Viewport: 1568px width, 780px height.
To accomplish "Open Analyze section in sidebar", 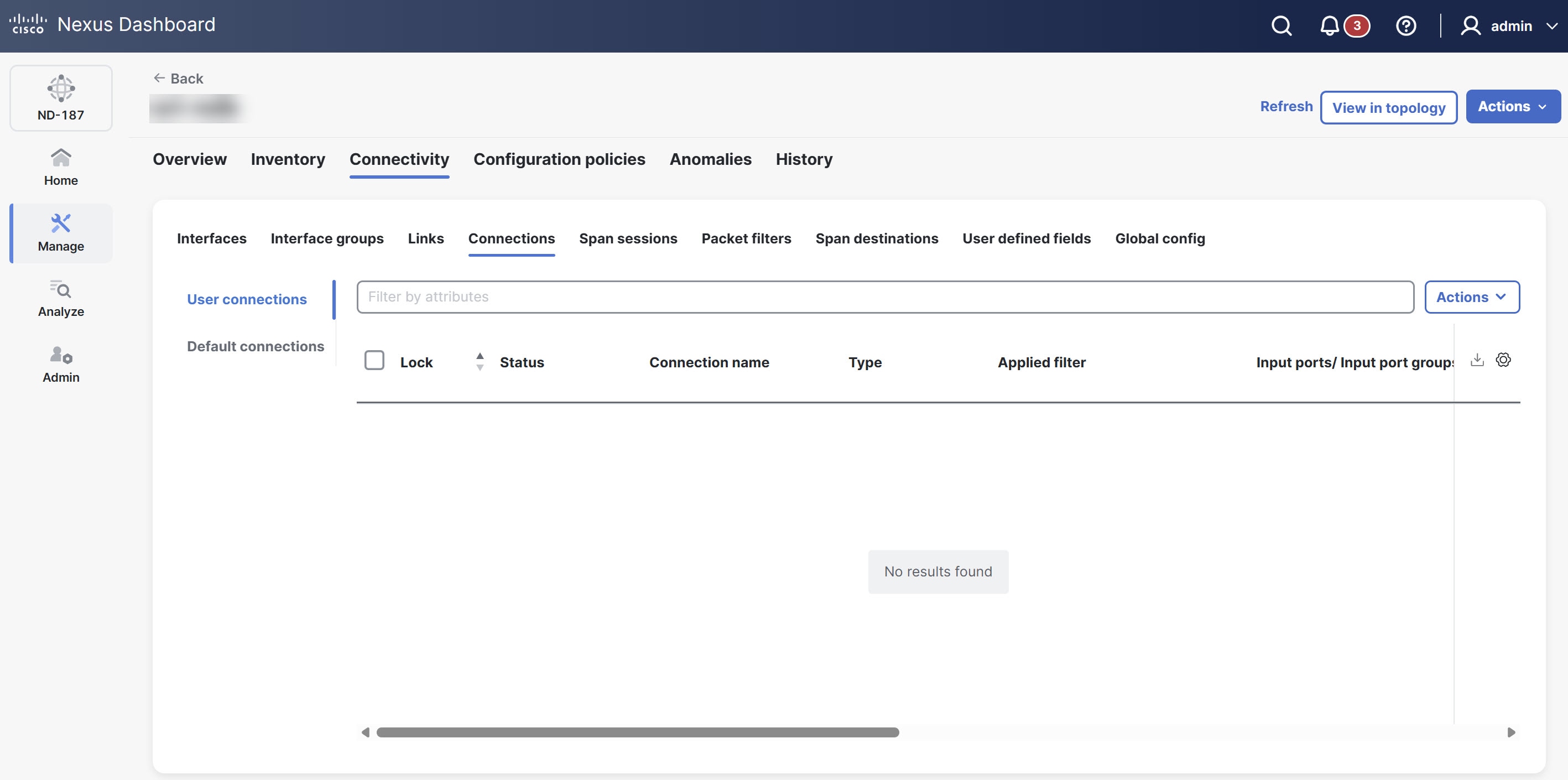I will 61,298.
